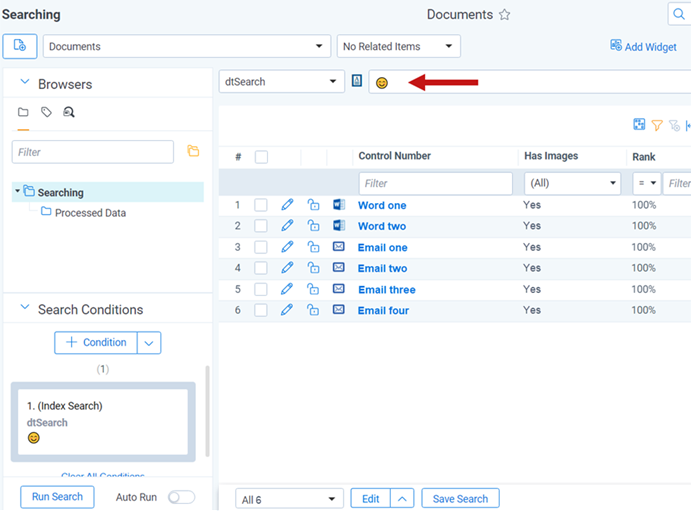Open the Rank operator equals dropdown
This screenshot has width=691, height=511.
pyautogui.click(x=646, y=183)
